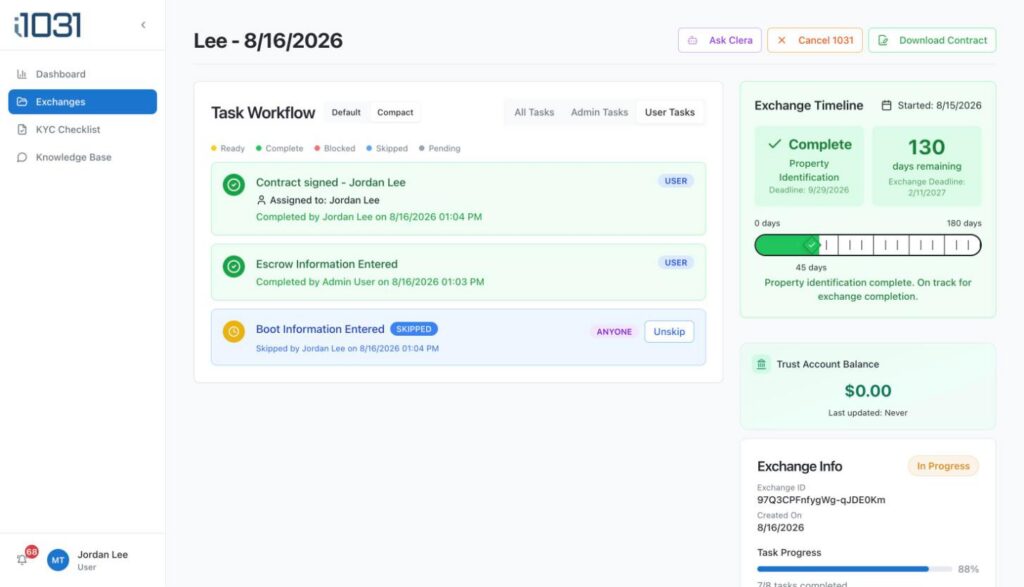Switch task view to Default

tap(345, 112)
